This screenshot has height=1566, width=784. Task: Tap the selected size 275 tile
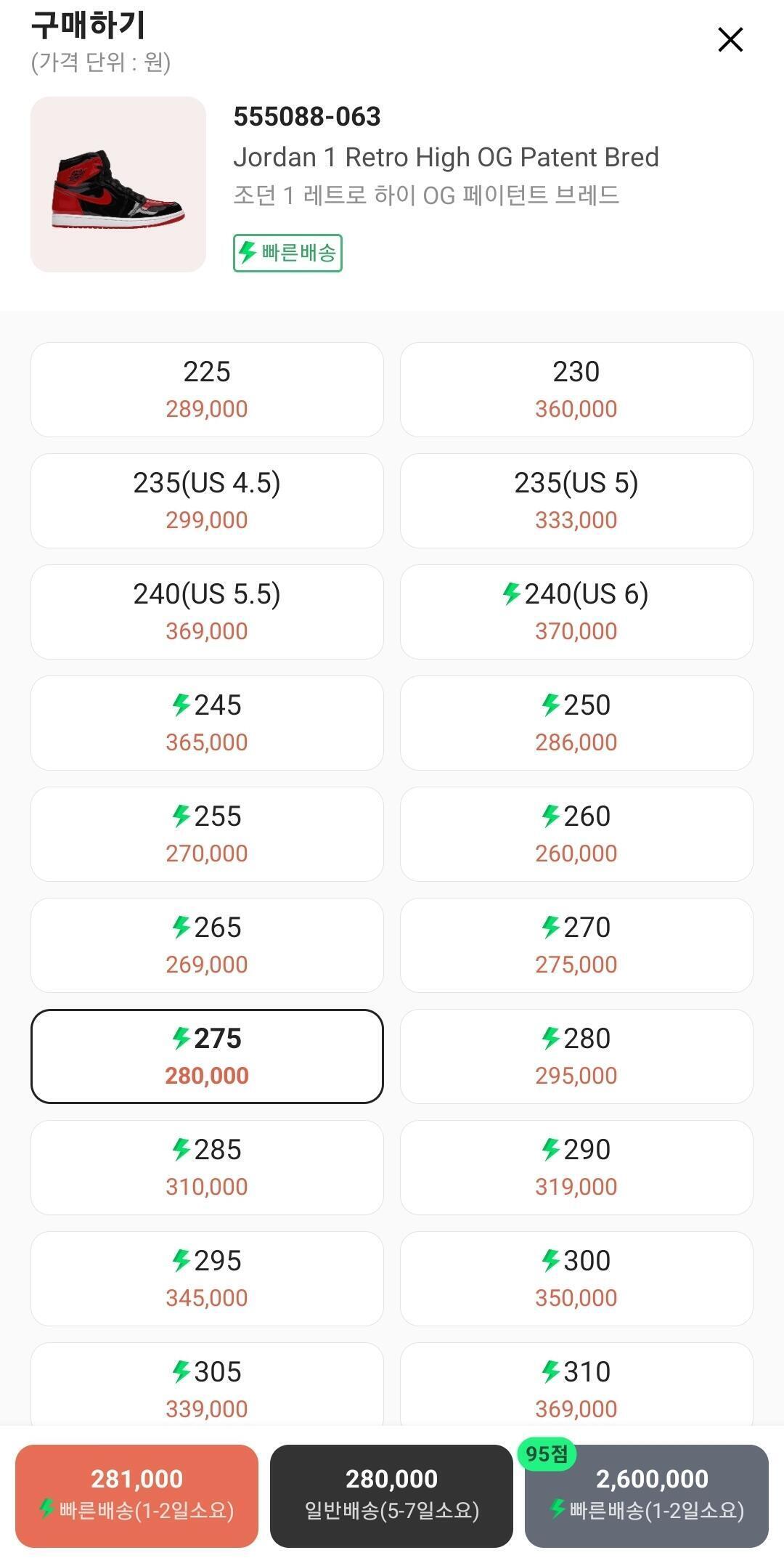tap(207, 1056)
